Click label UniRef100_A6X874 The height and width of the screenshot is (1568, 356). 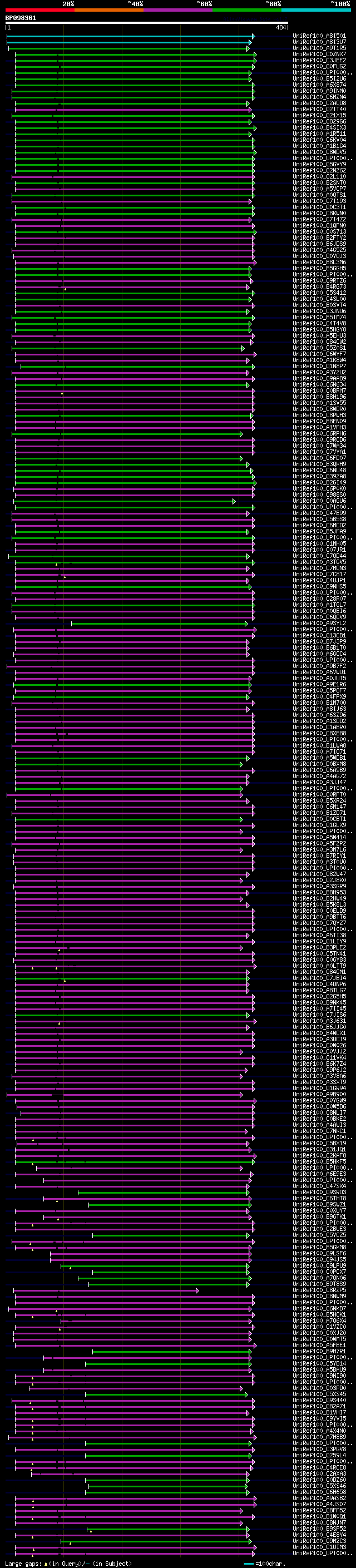pyautogui.click(x=319, y=85)
